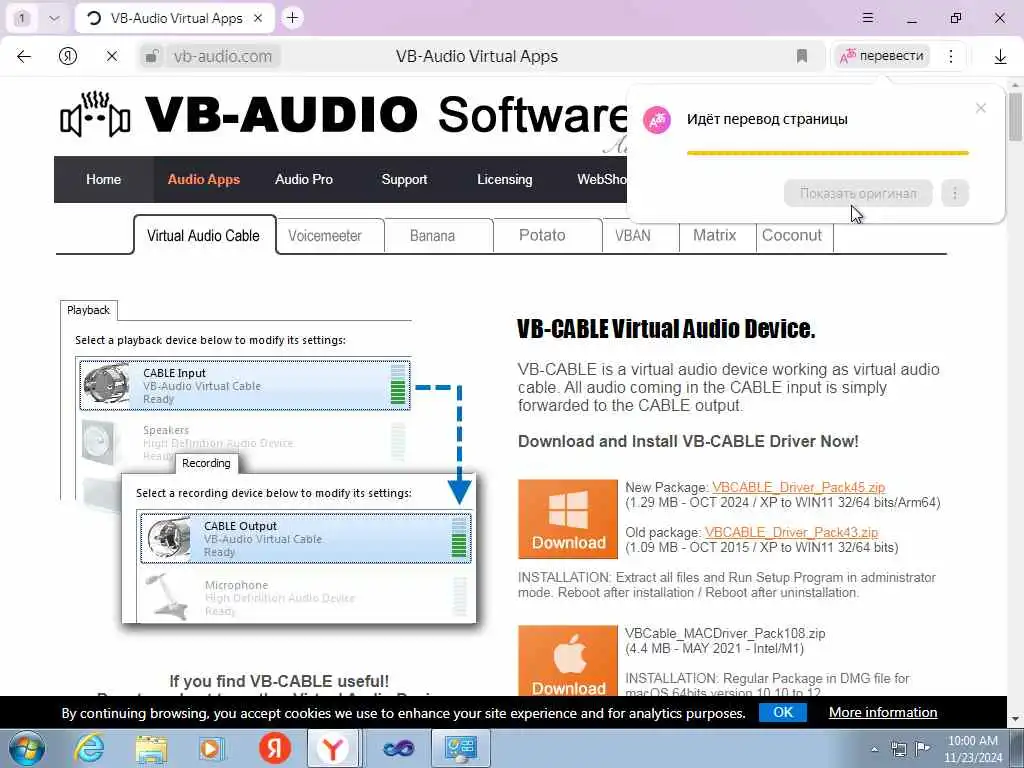The height and width of the screenshot is (768, 1024).
Task: Go back with the browser back arrow
Action: pos(24,56)
